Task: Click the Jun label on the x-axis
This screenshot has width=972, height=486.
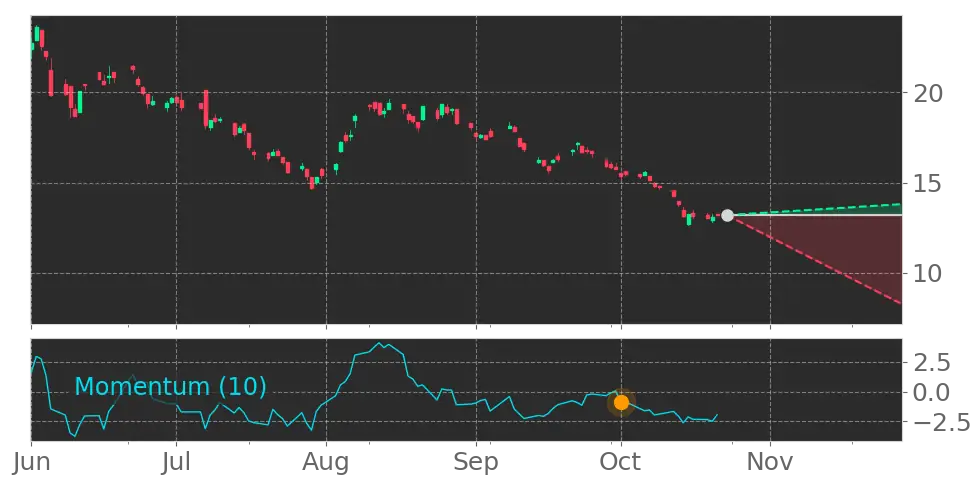Action: pyautogui.click(x=32, y=463)
